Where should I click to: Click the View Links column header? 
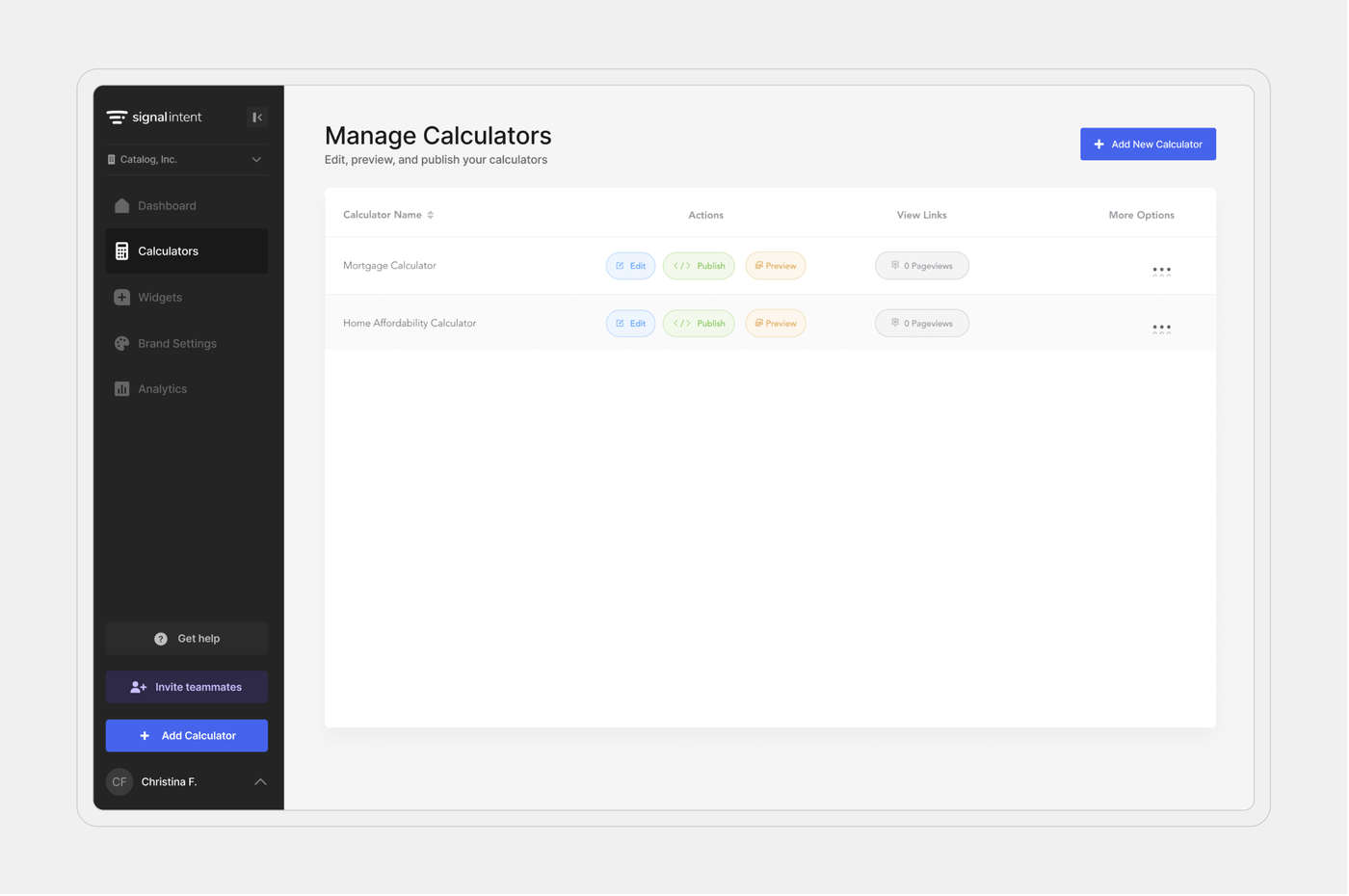click(922, 216)
